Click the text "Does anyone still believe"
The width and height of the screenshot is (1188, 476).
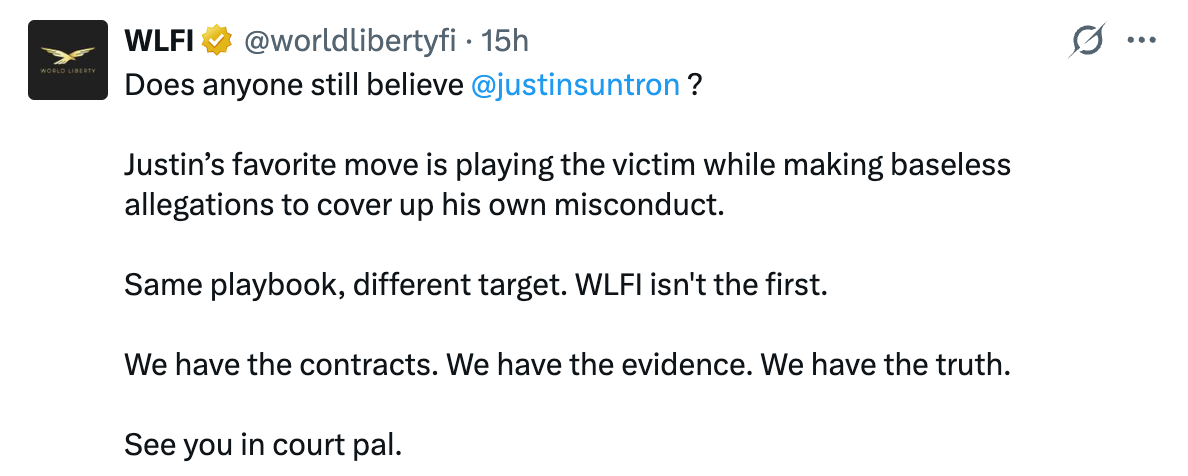click(294, 85)
